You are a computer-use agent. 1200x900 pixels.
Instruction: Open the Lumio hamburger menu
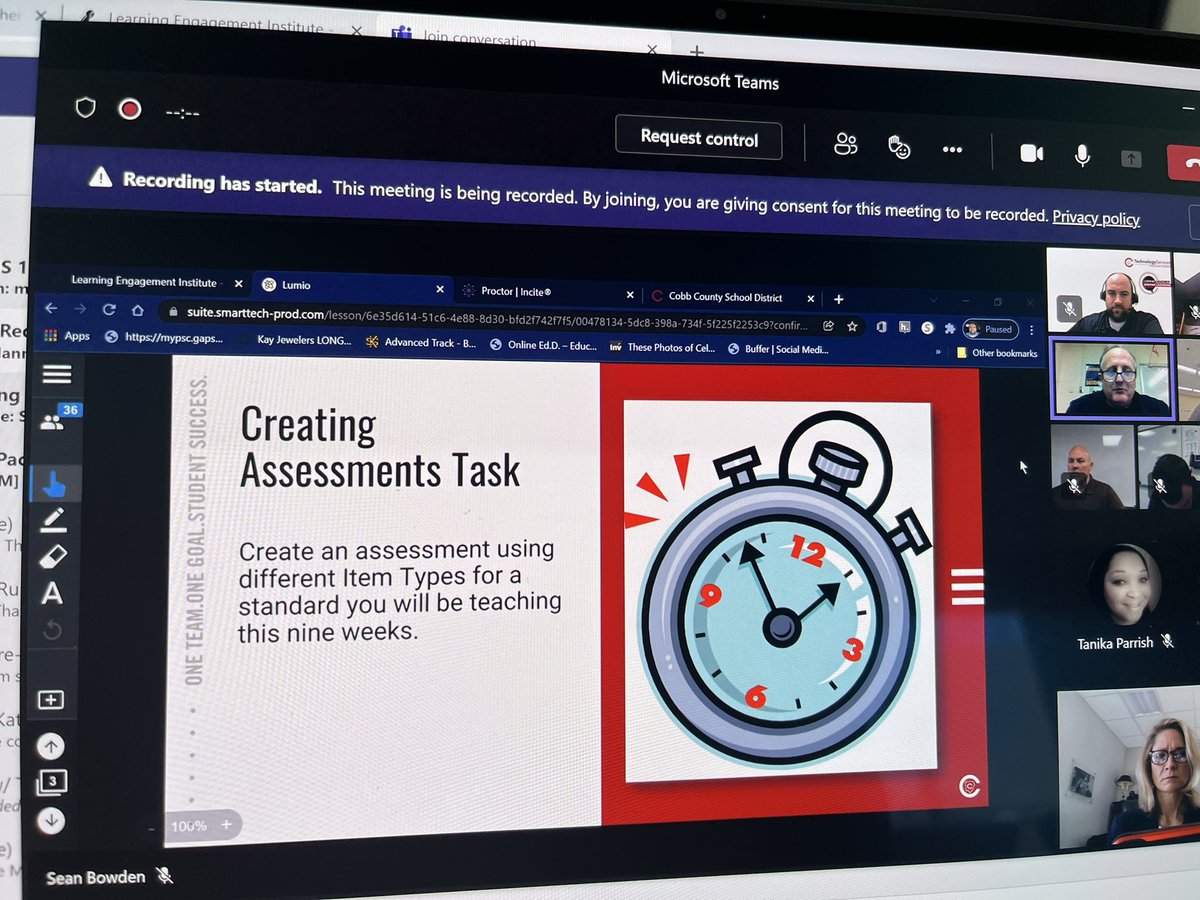[x=56, y=374]
